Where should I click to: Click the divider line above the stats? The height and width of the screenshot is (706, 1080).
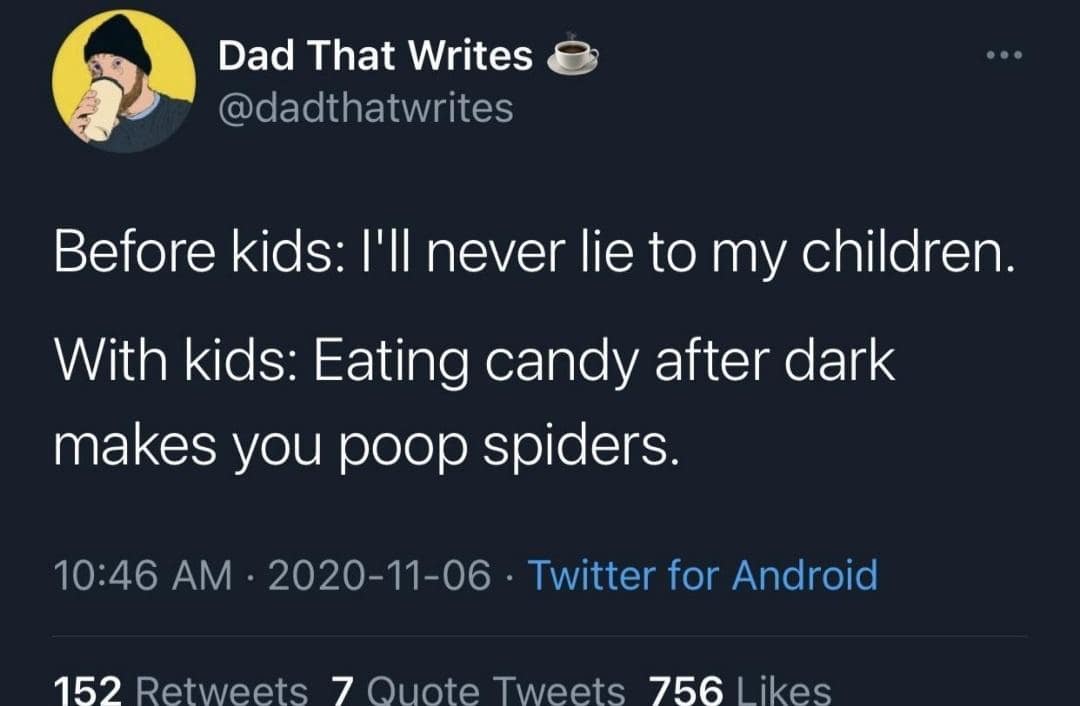coord(540,636)
